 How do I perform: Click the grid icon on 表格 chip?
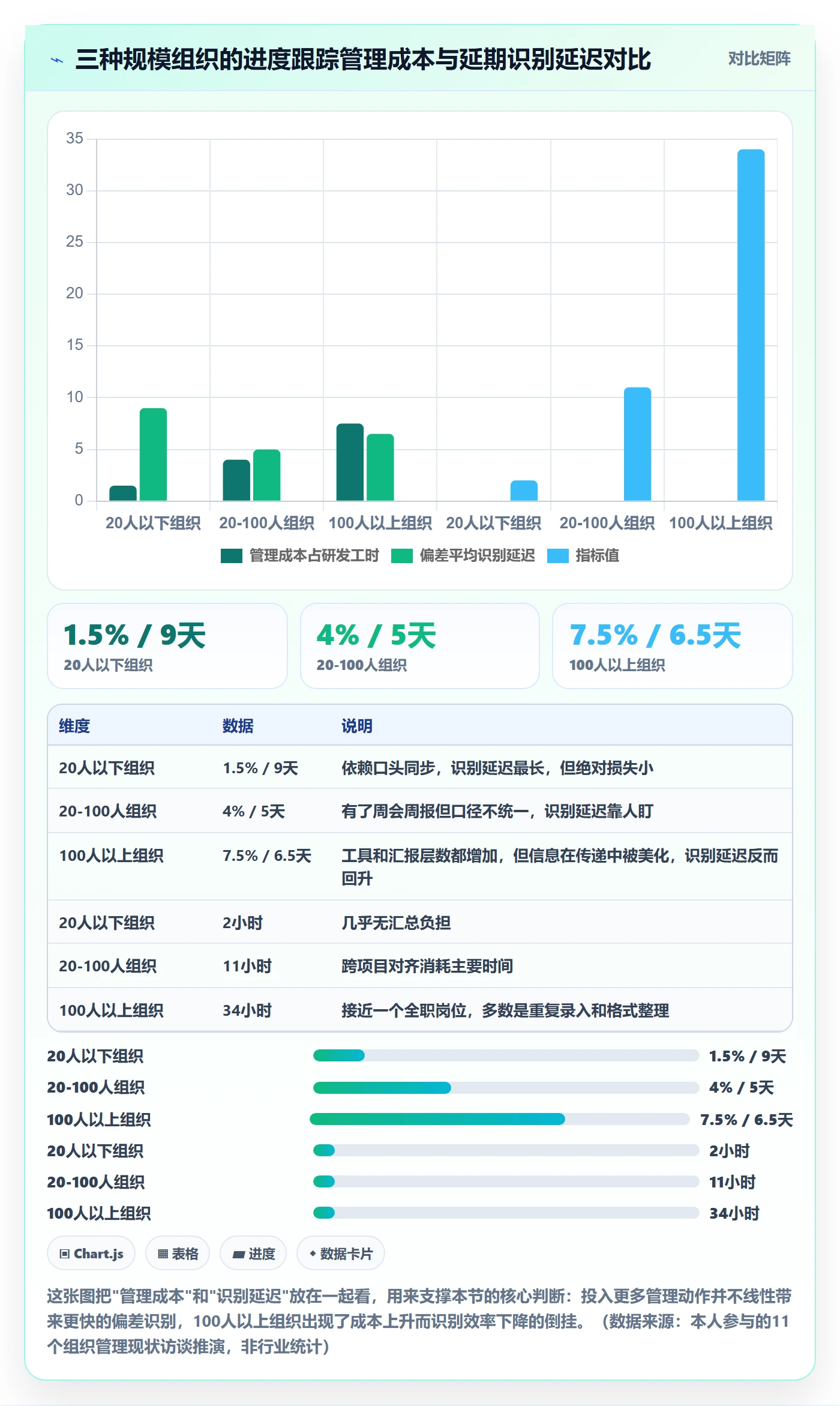[163, 1254]
